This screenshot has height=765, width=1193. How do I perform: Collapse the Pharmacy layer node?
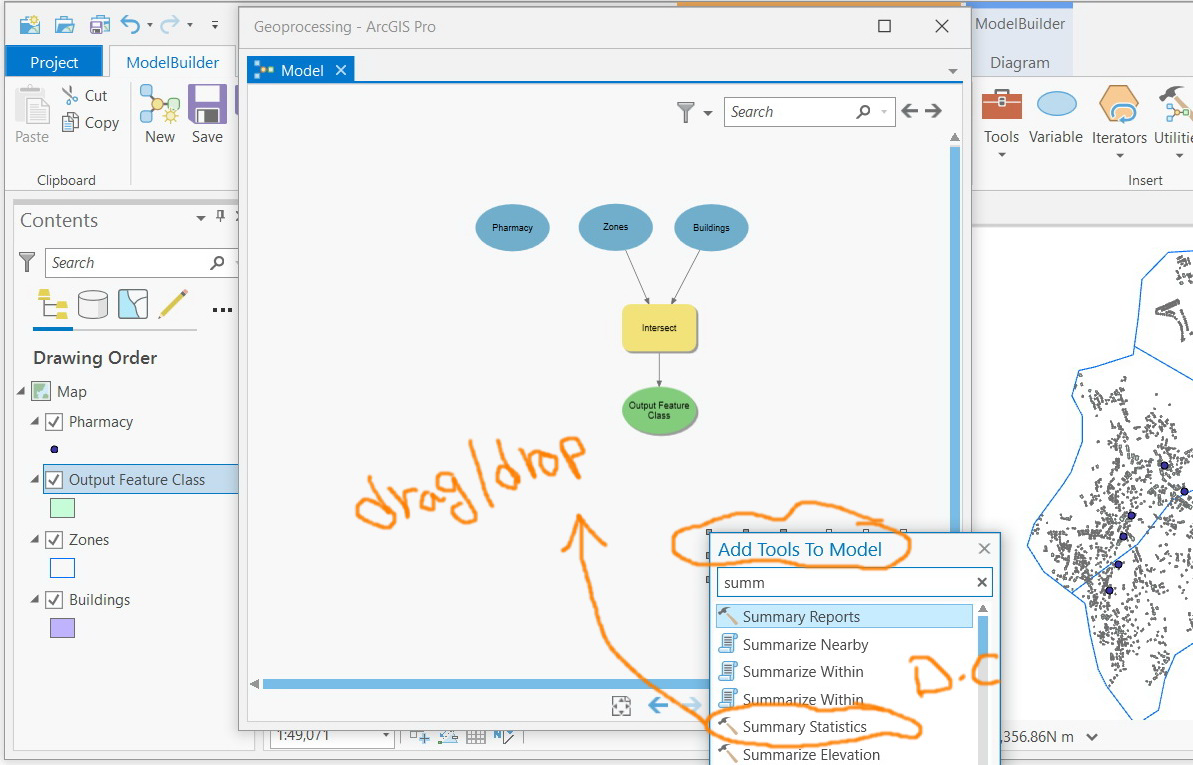click(x=34, y=421)
